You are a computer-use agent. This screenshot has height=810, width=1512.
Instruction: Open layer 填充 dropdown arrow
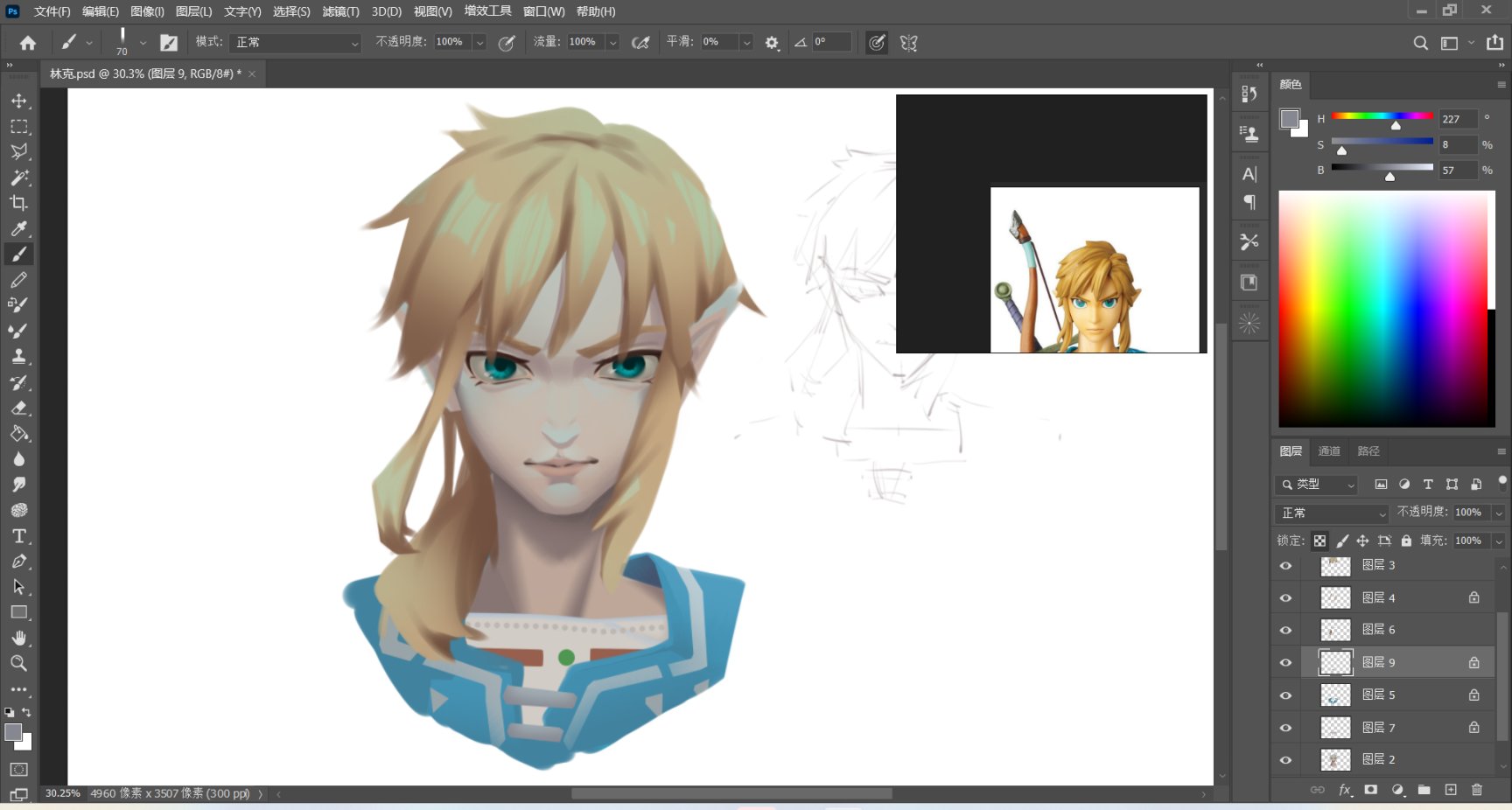coord(1499,541)
